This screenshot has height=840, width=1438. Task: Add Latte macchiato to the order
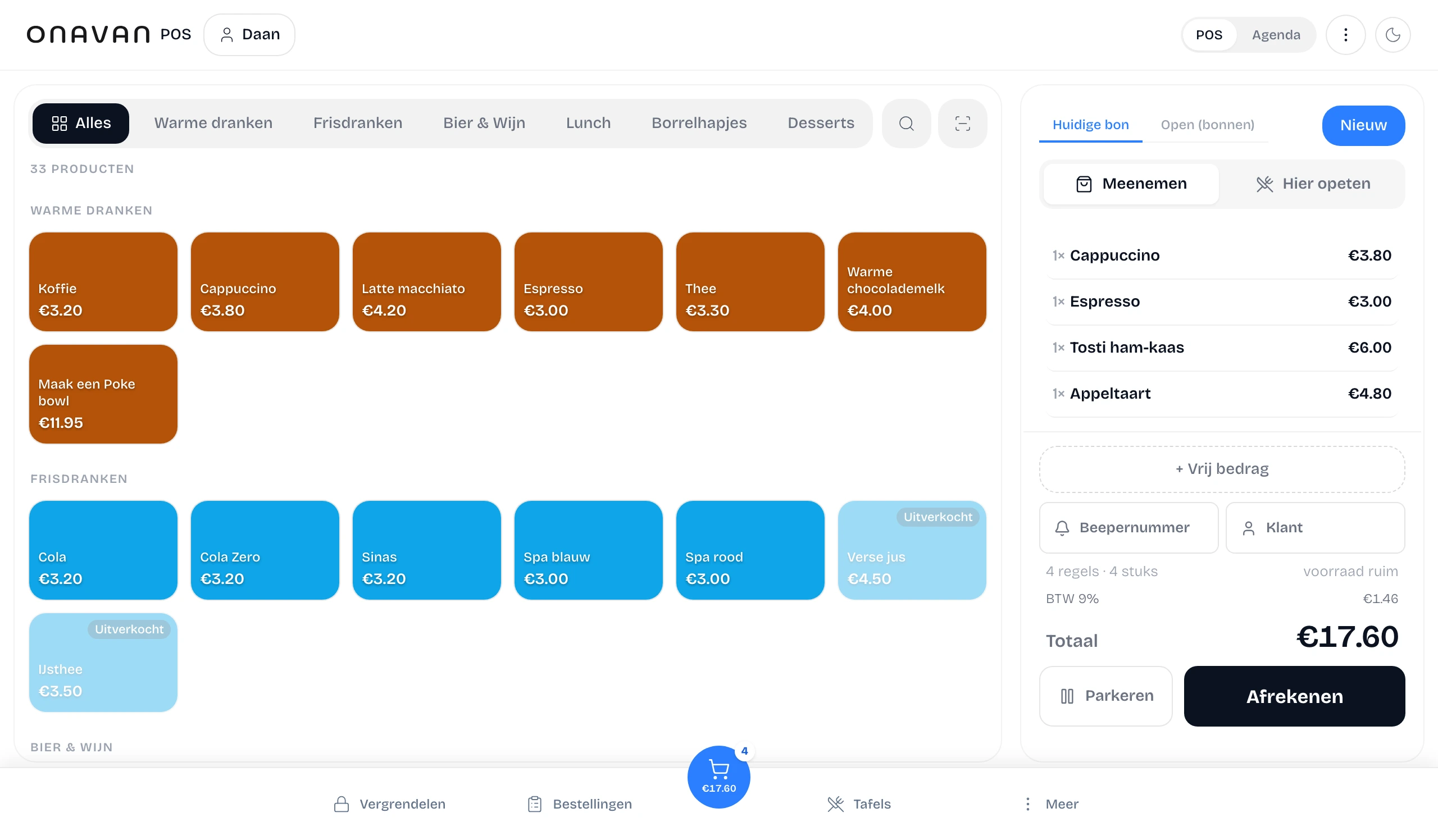[x=426, y=282]
